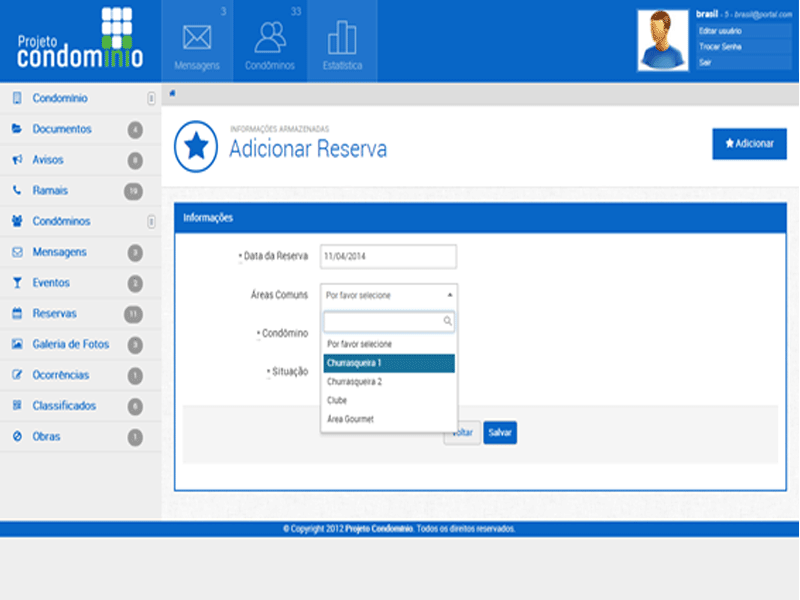800x600 pixels.
Task: Click the blue star page icon
Action: click(196, 147)
